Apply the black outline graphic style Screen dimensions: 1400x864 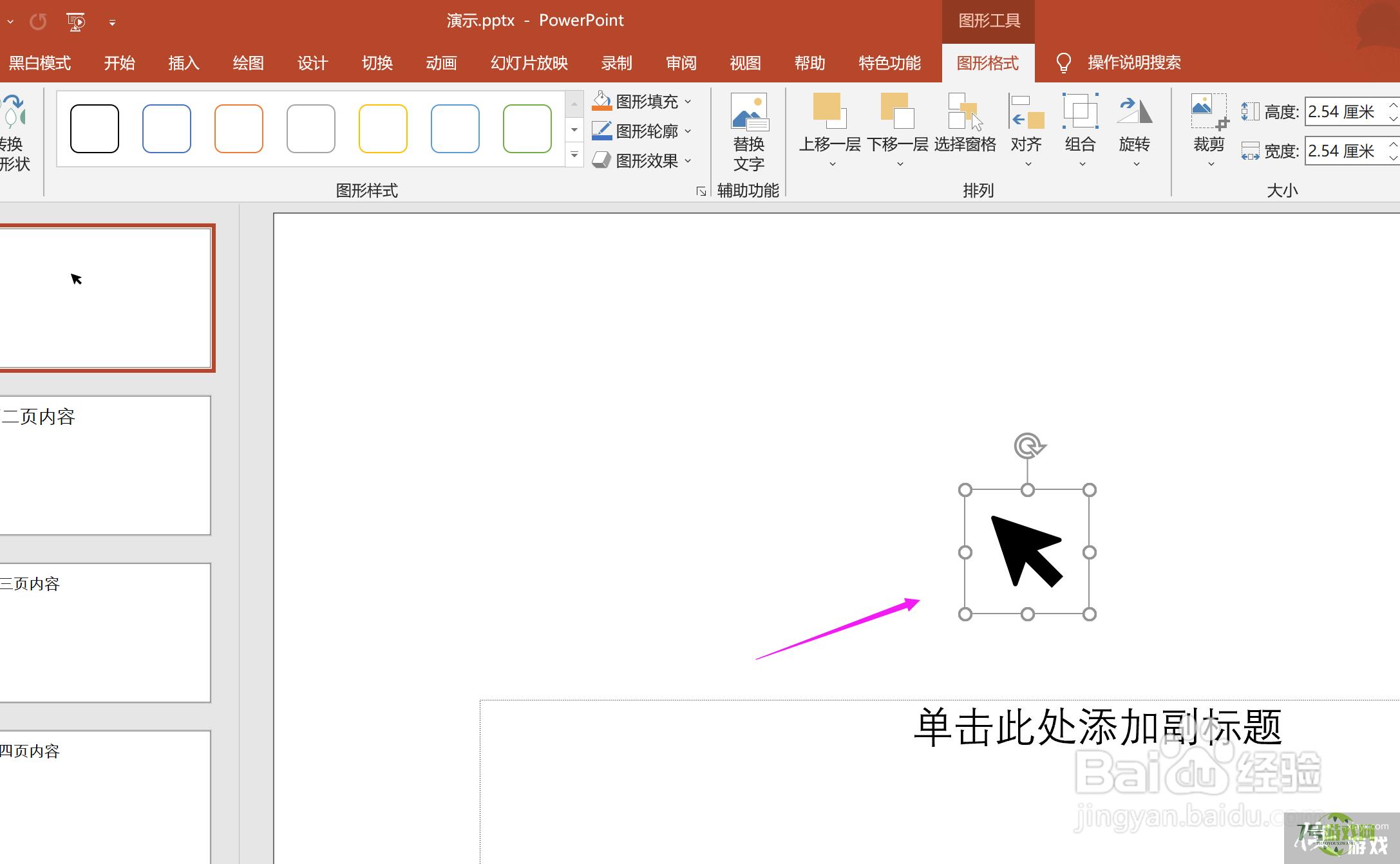point(95,129)
